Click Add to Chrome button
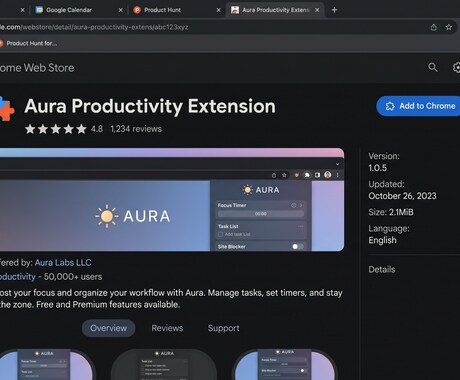Viewport: 460px width, 380px height. pos(418,106)
